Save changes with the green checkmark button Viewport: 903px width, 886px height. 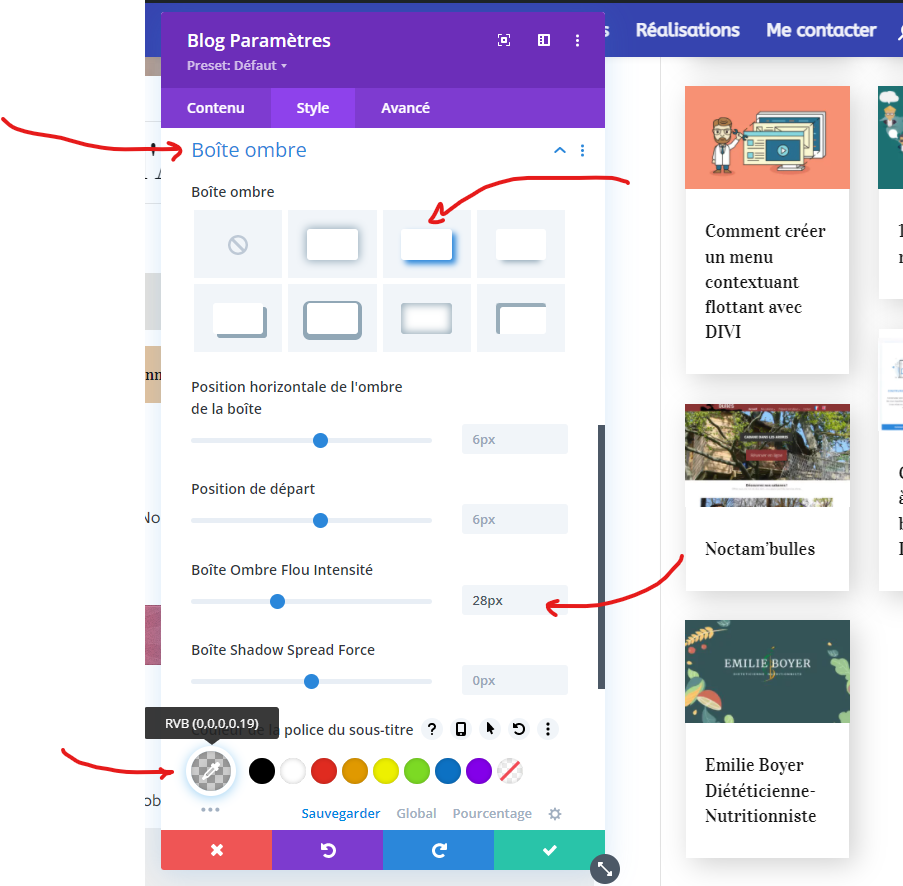point(548,849)
